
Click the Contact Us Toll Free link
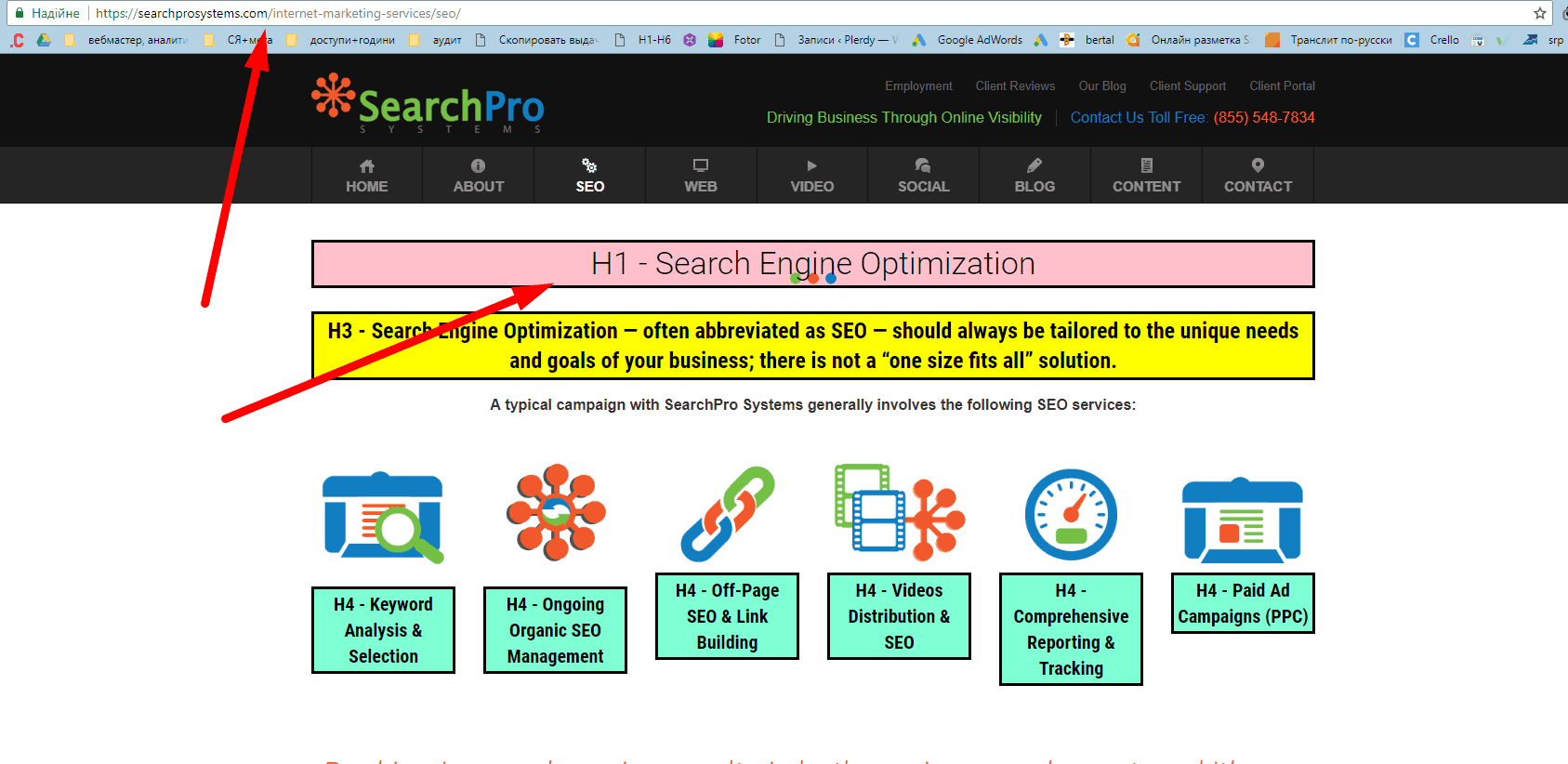coord(1139,117)
